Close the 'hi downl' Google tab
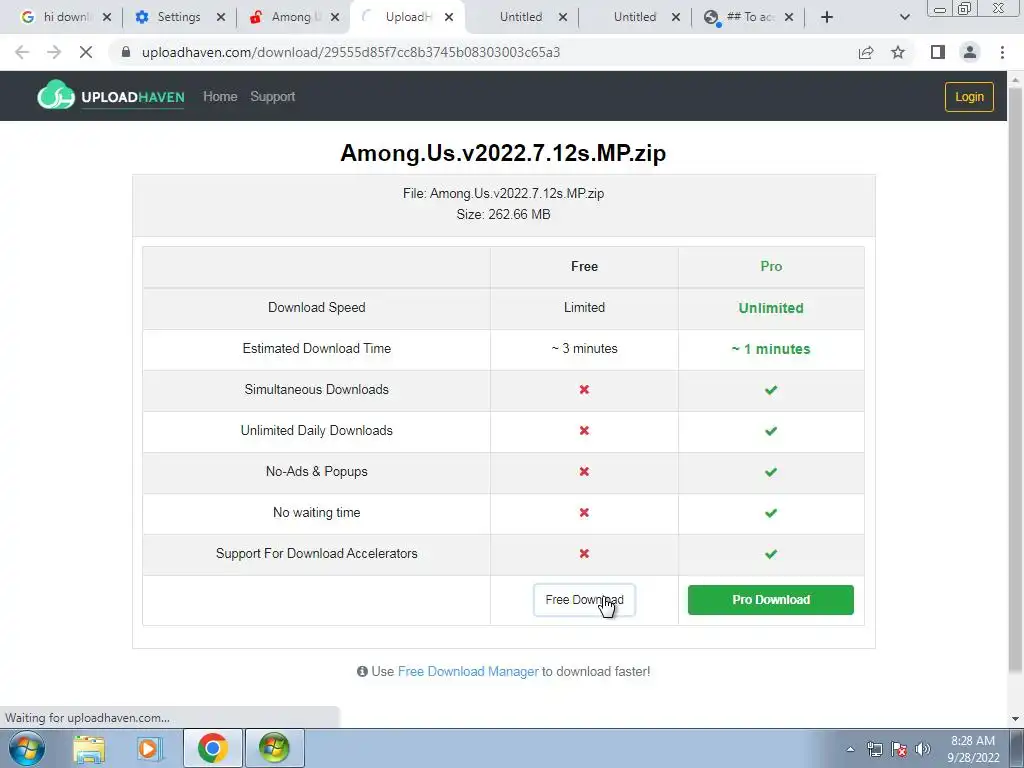 [107, 17]
